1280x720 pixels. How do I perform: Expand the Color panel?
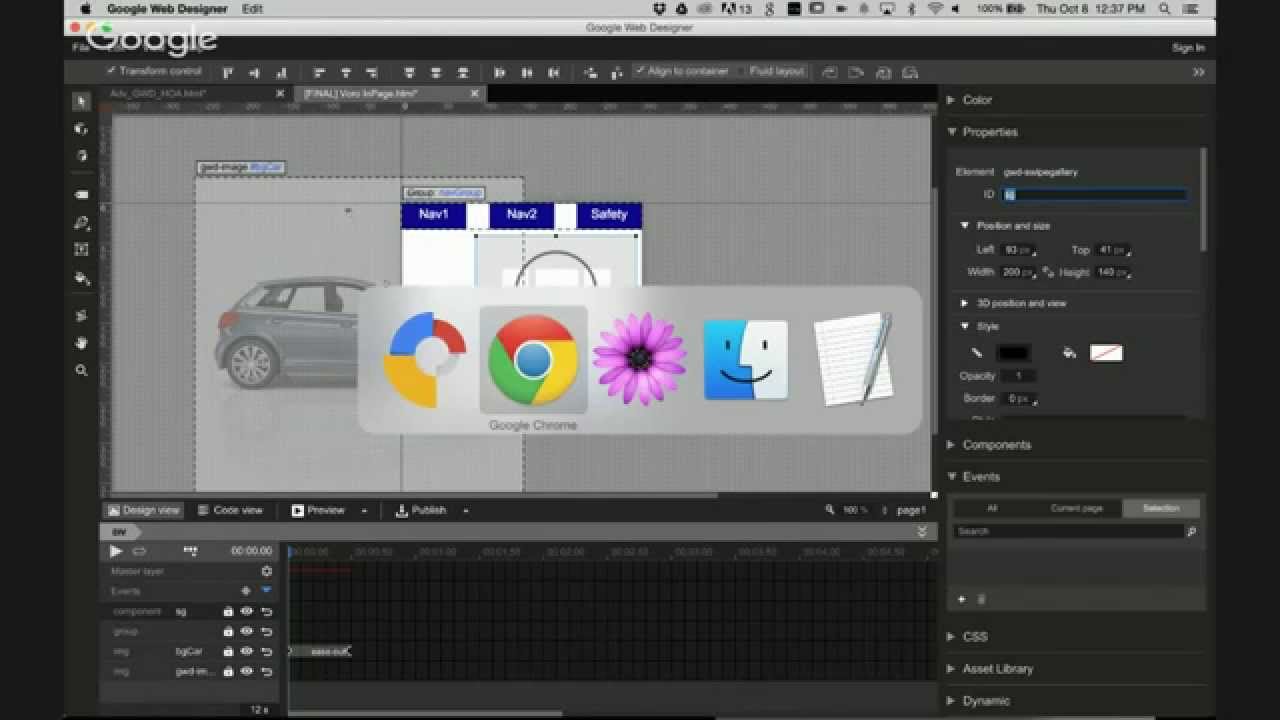pos(976,100)
